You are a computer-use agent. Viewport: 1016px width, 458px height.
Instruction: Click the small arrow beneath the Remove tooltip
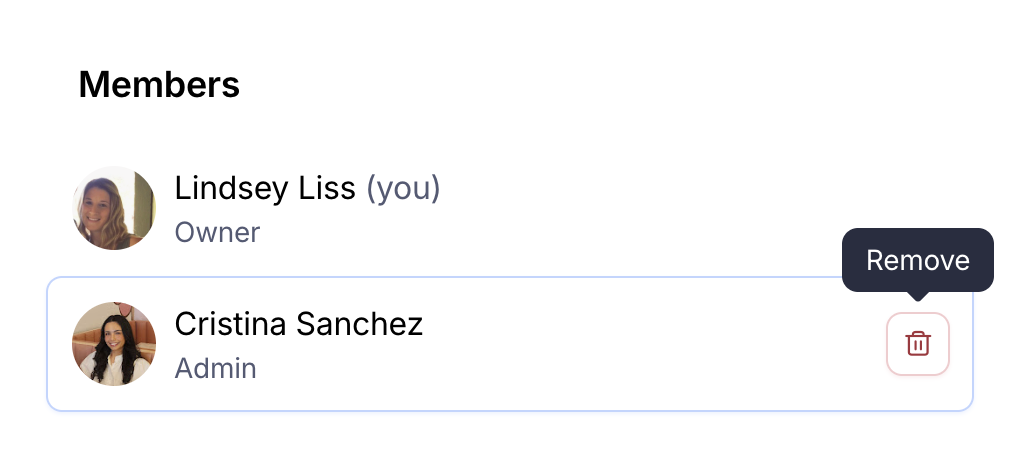point(917,295)
